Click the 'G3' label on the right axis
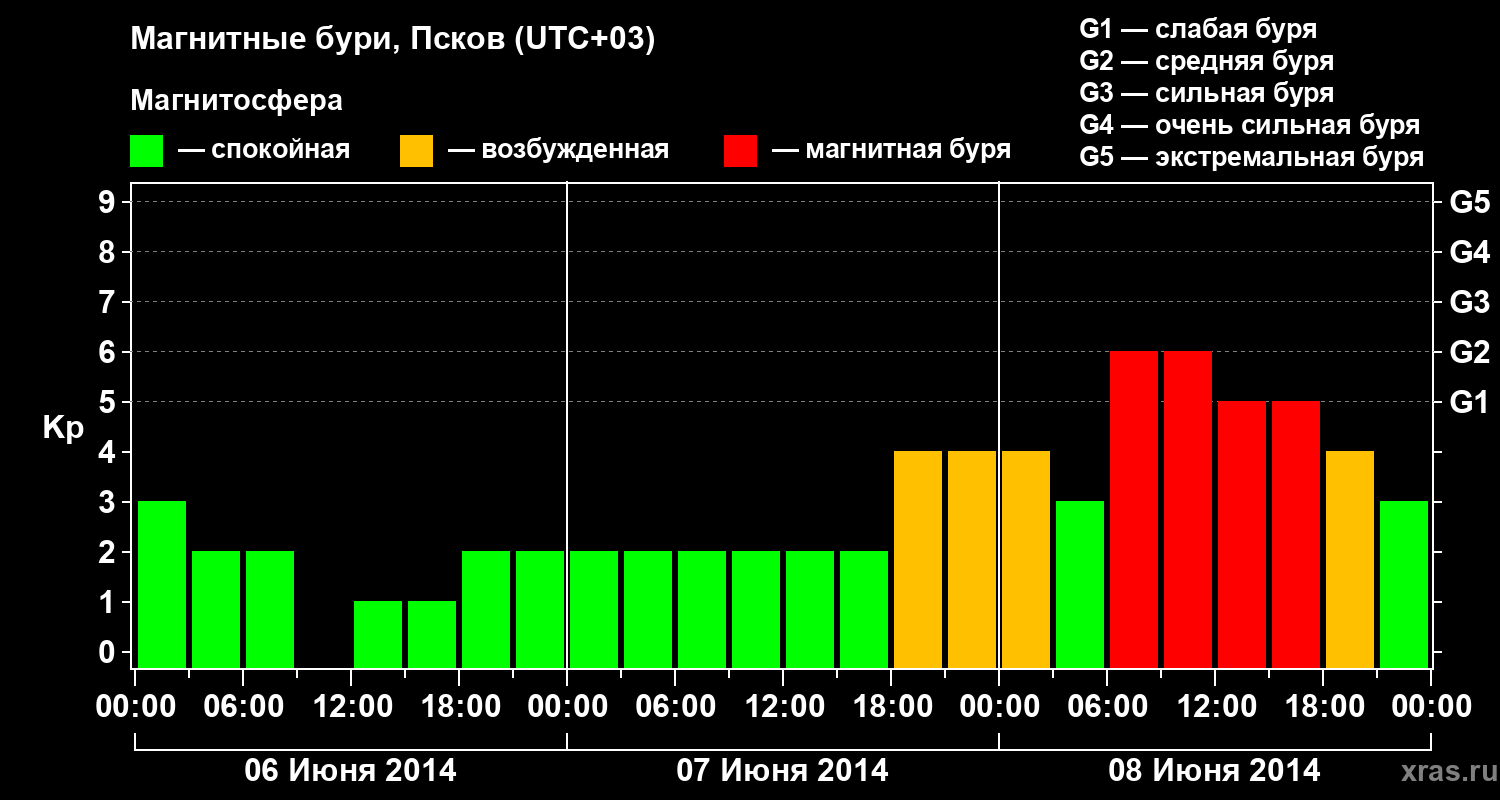This screenshot has width=1500, height=800. click(1469, 302)
